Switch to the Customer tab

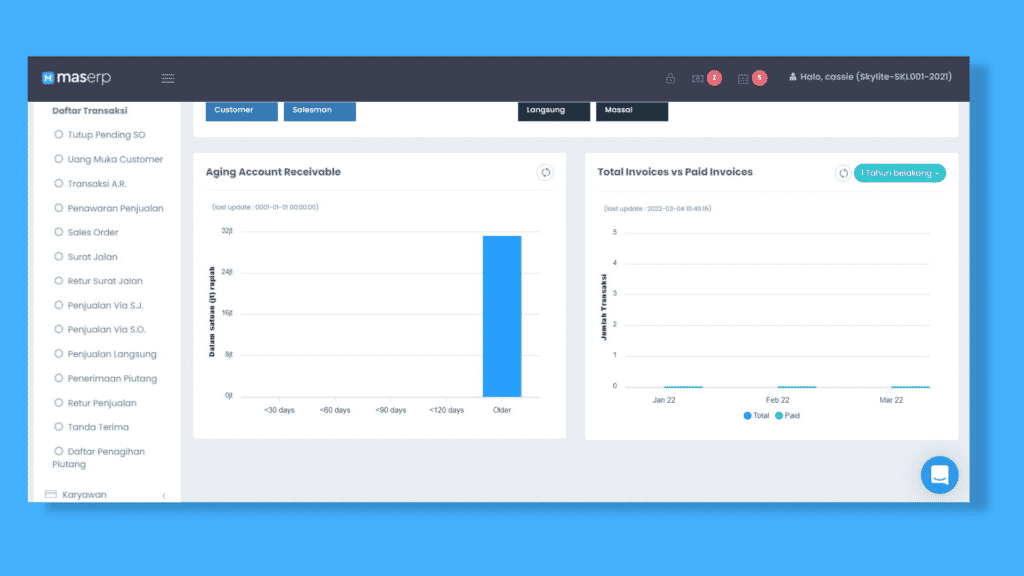241,111
